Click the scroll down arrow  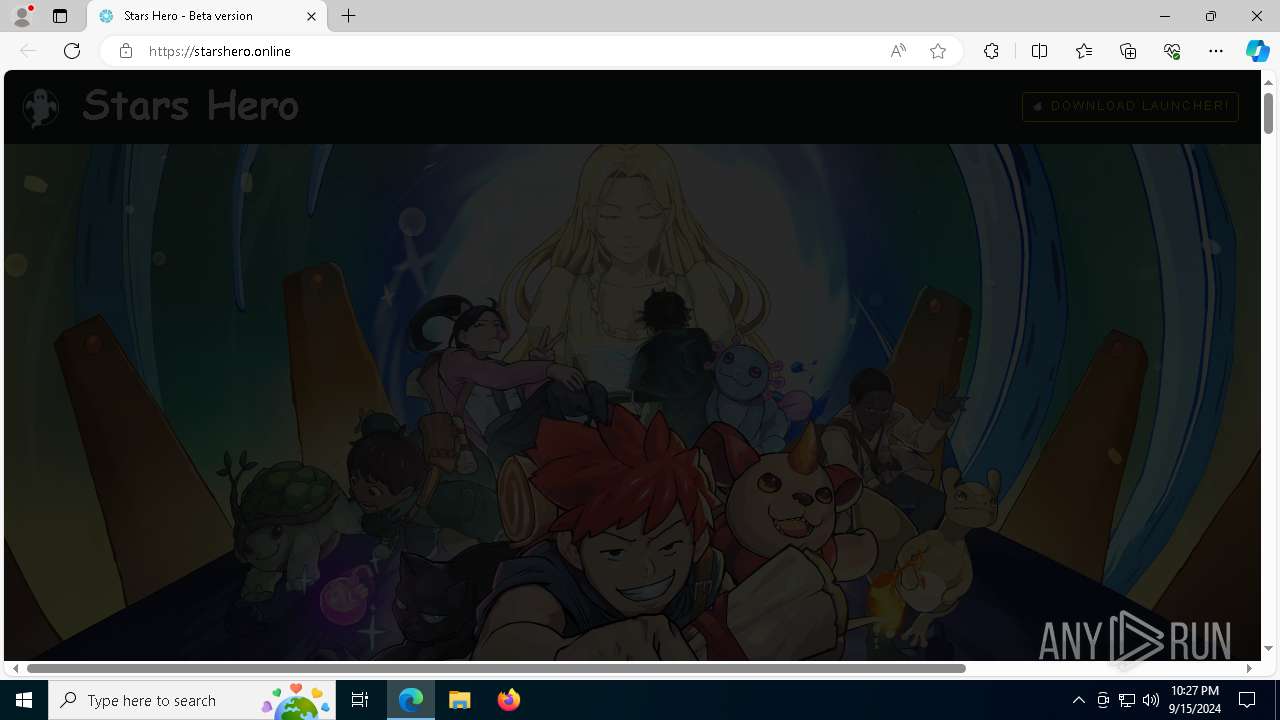pos(1269,648)
